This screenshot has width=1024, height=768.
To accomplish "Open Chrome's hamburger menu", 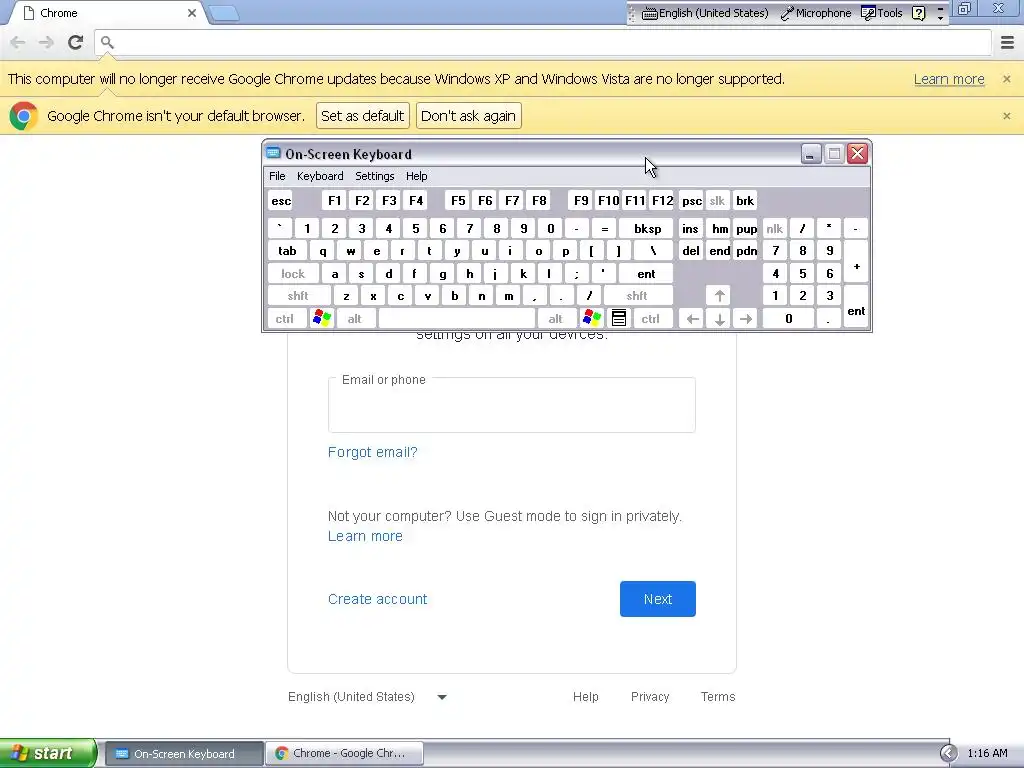I will pyautogui.click(x=1007, y=42).
